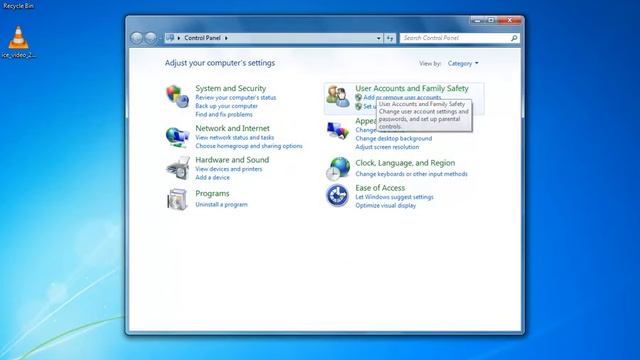Minimize the Control Panel window
This screenshot has width=640, height=360.
tap(477, 20)
